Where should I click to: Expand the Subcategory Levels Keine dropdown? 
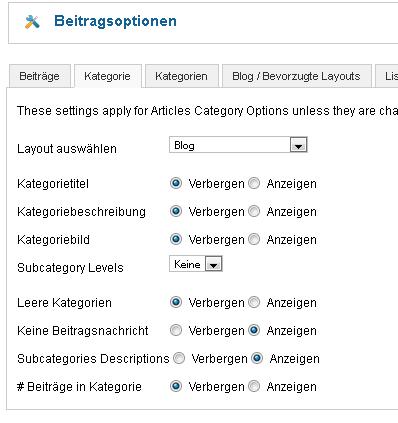[213, 265]
